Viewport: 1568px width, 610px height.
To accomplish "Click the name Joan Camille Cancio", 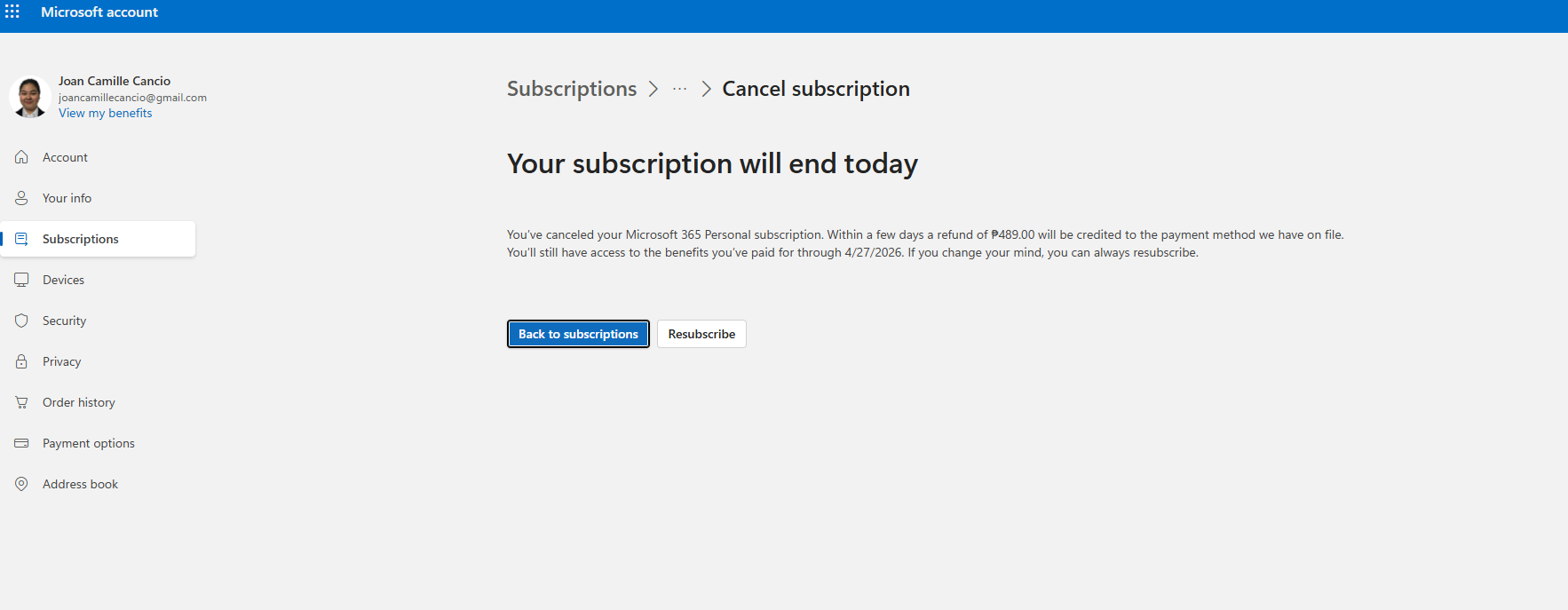I will 115,81.
